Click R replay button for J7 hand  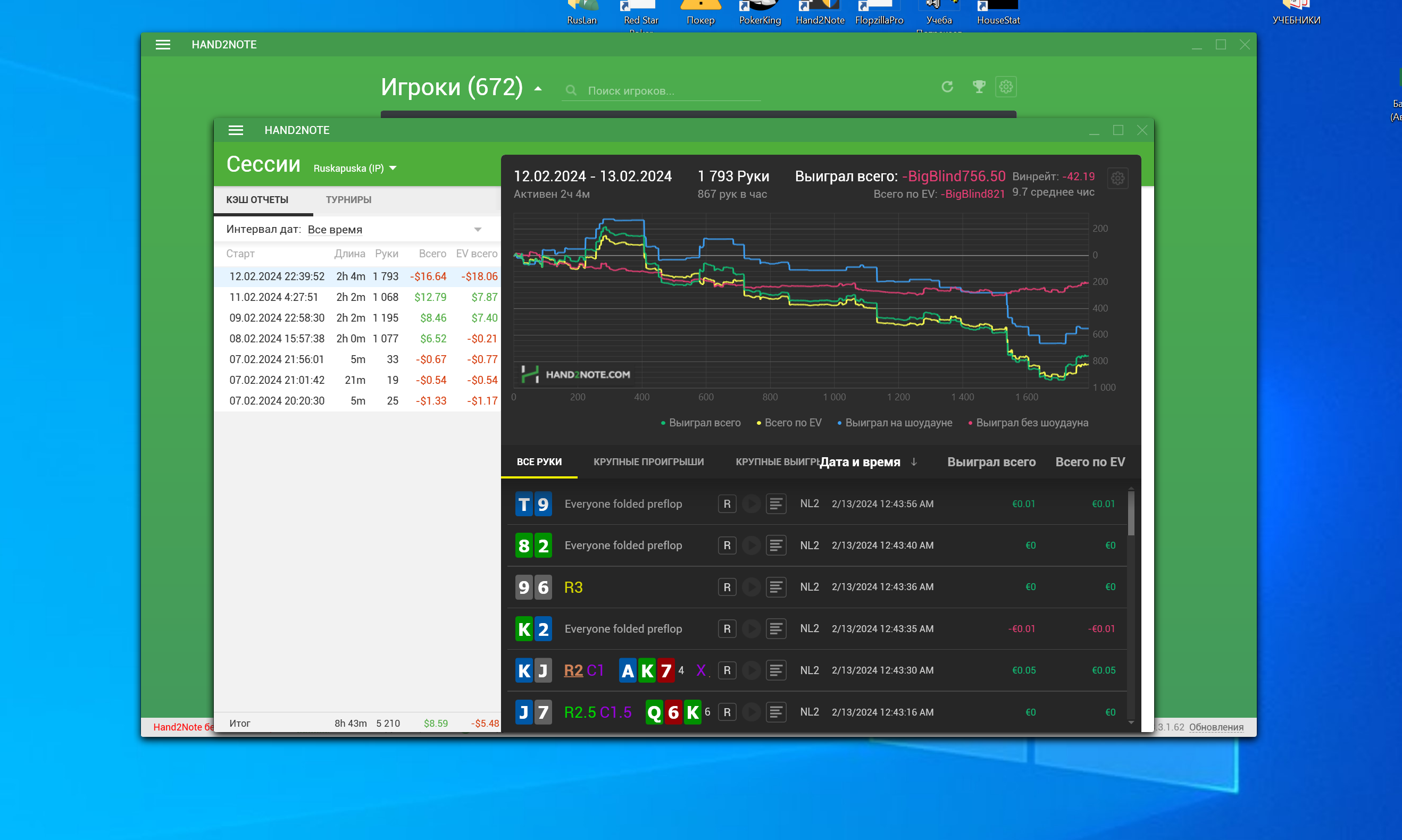(727, 712)
